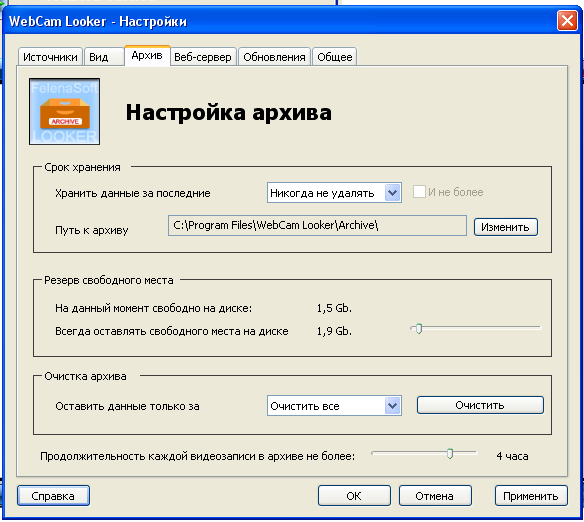This screenshot has height=522, width=584.
Task: Toggle the И не более checkbox
Action: pos(419,192)
